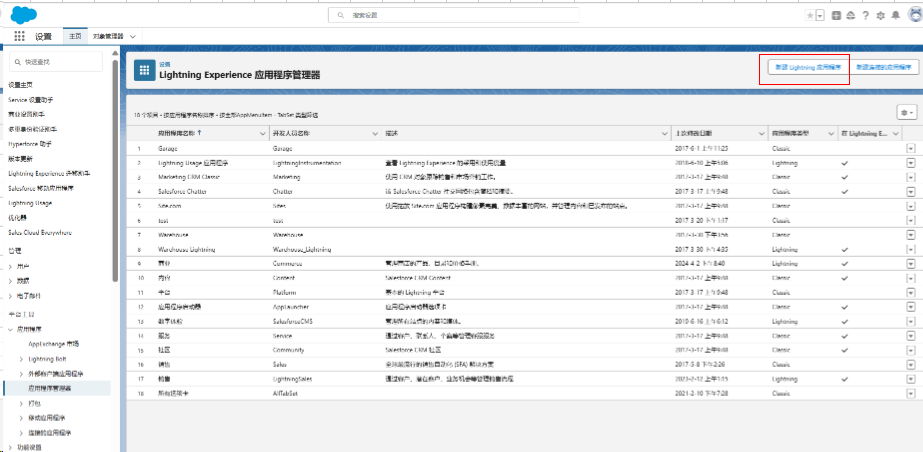923x452 pixels.
Task: Switch to the 主页 tab
Action: [75, 36]
